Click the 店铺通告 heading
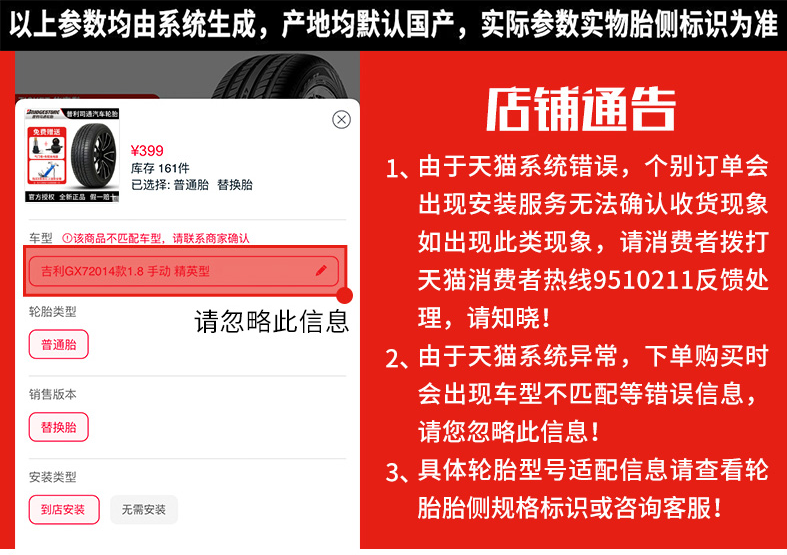 581,109
